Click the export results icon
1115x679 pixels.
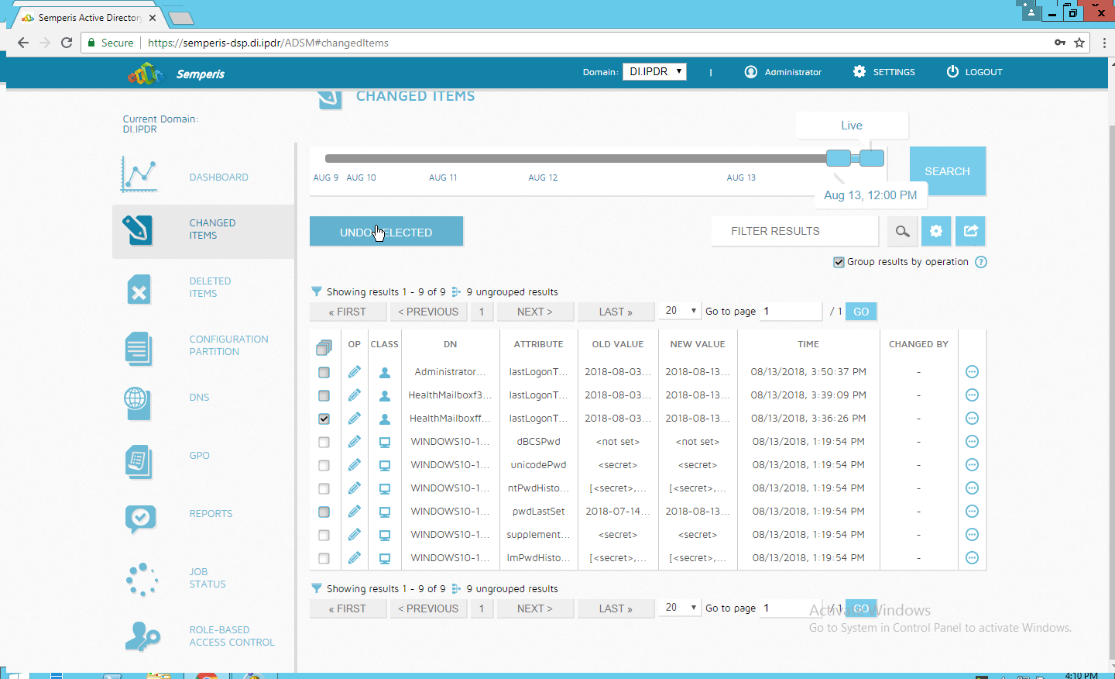click(970, 231)
